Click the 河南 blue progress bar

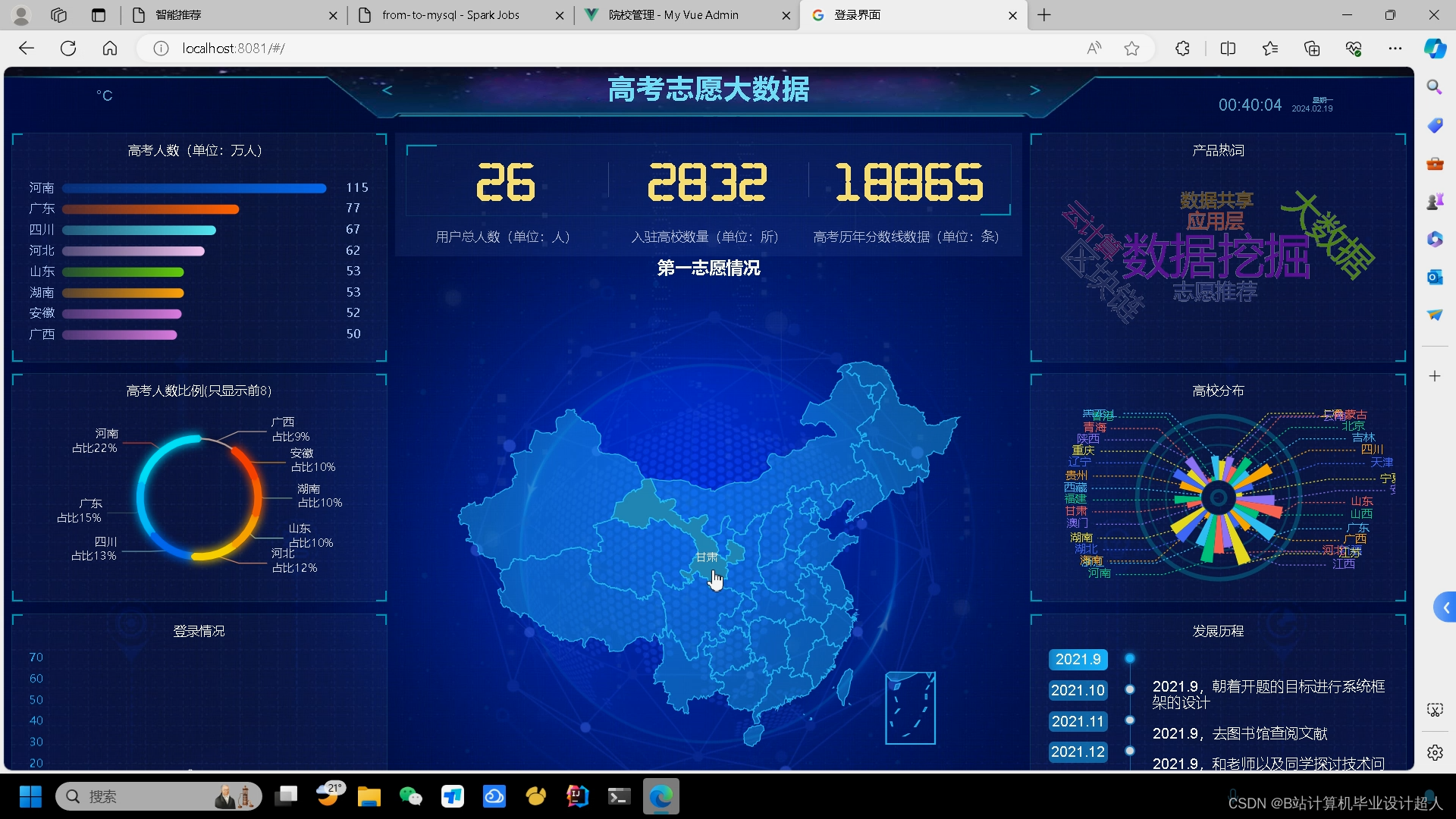(194, 188)
